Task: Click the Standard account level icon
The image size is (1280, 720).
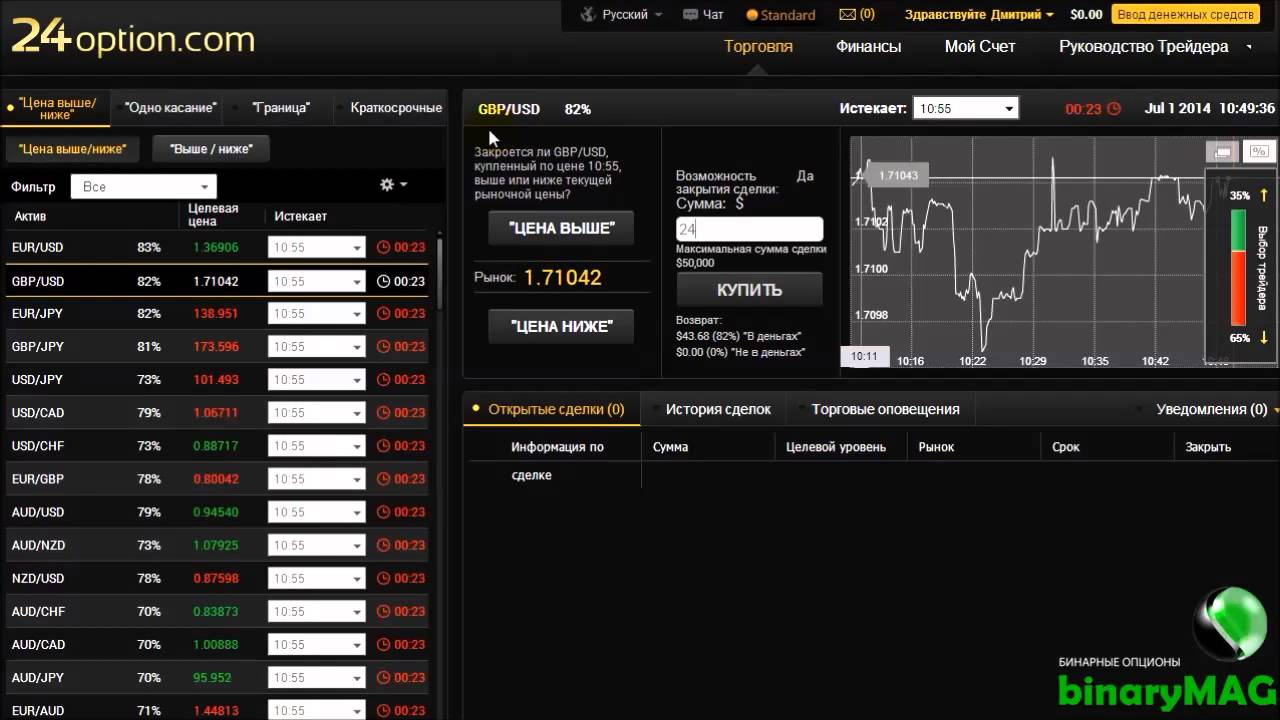Action: [752, 15]
